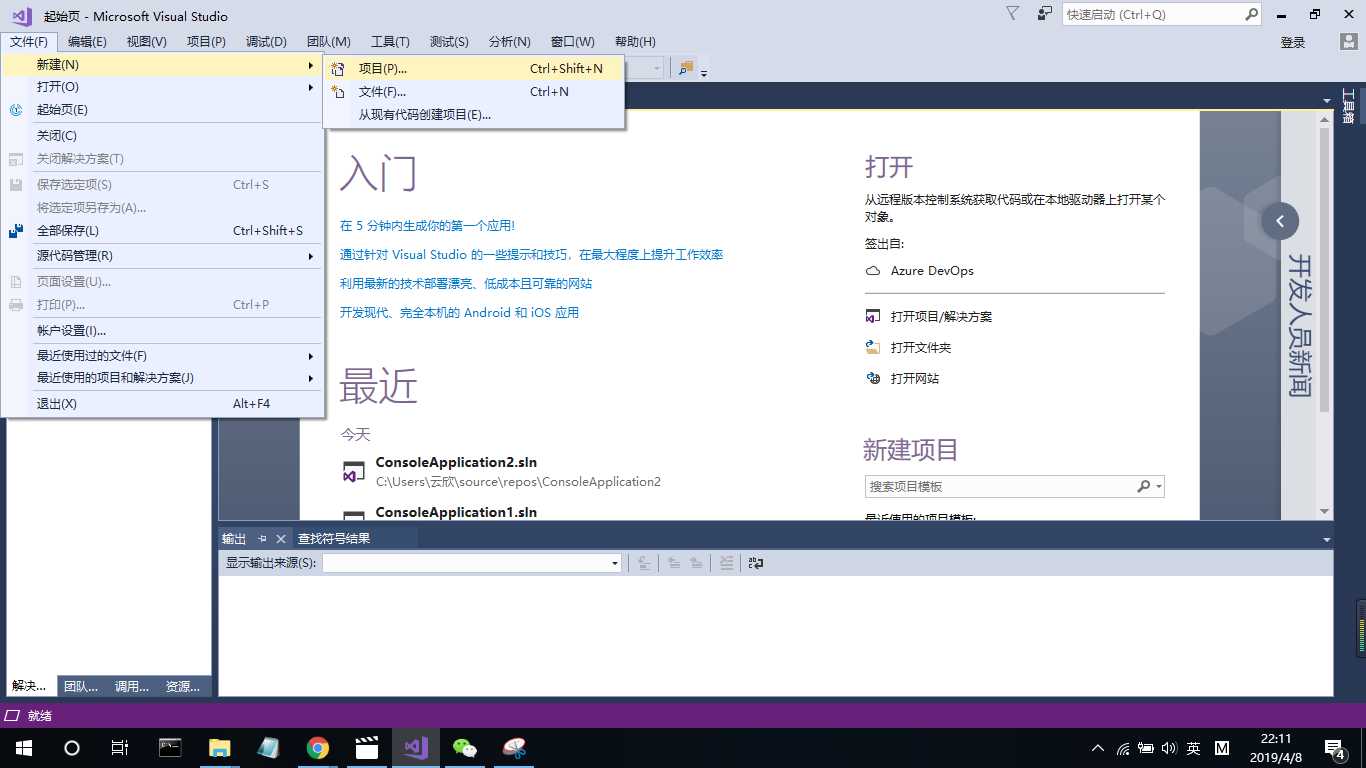The image size is (1366, 768).
Task: Close the 输出 panel tab
Action: pyautogui.click(x=281, y=538)
